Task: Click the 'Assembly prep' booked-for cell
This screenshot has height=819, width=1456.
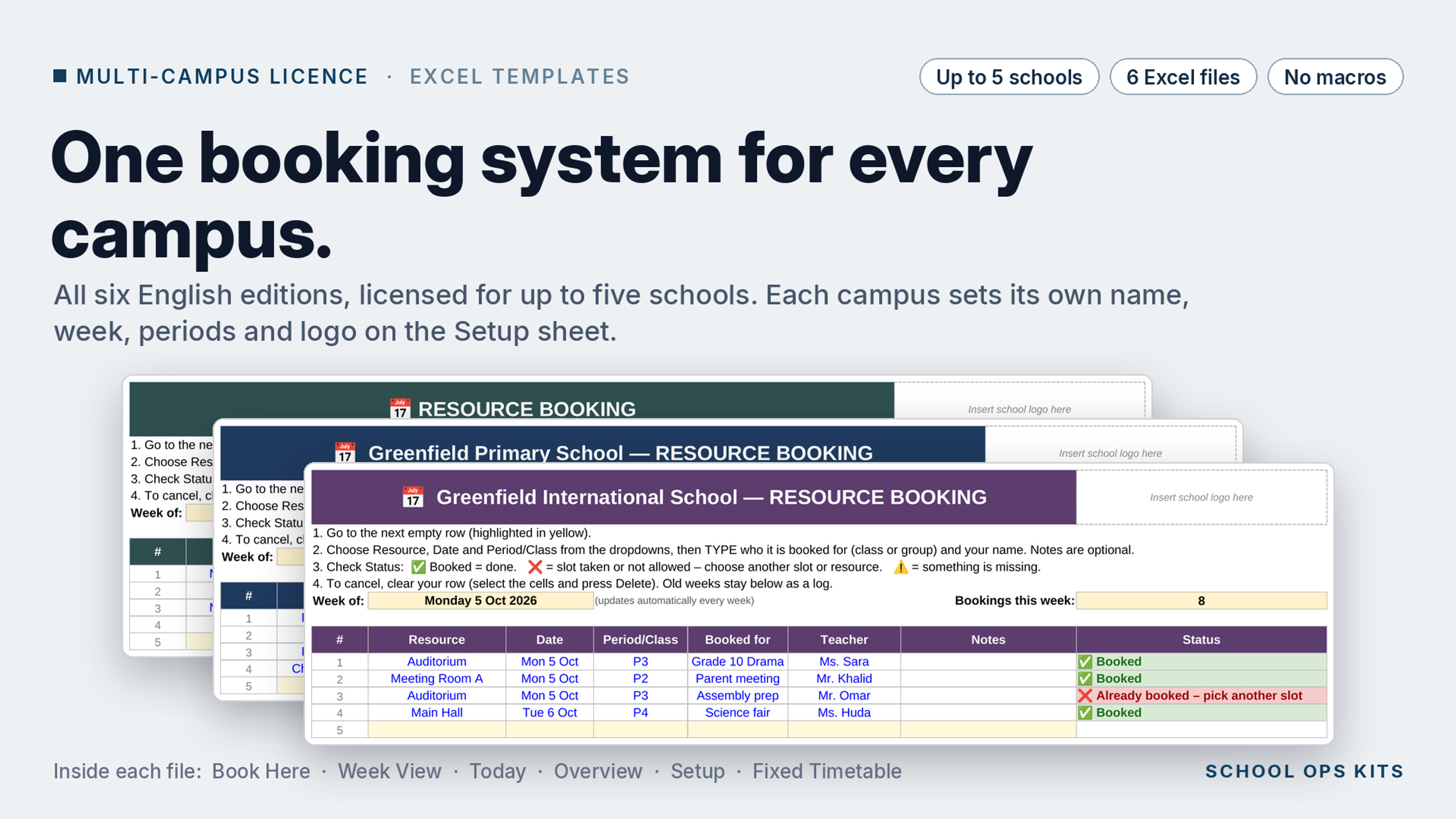Action: tap(738, 696)
